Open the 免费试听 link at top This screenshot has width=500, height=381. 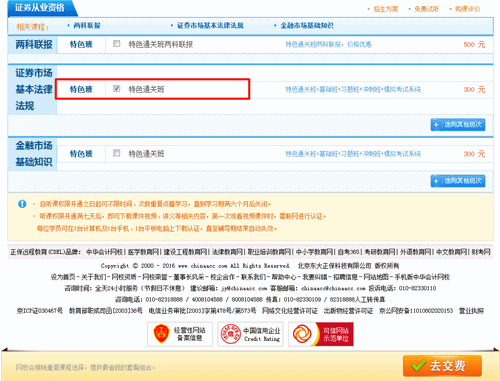coord(426,9)
